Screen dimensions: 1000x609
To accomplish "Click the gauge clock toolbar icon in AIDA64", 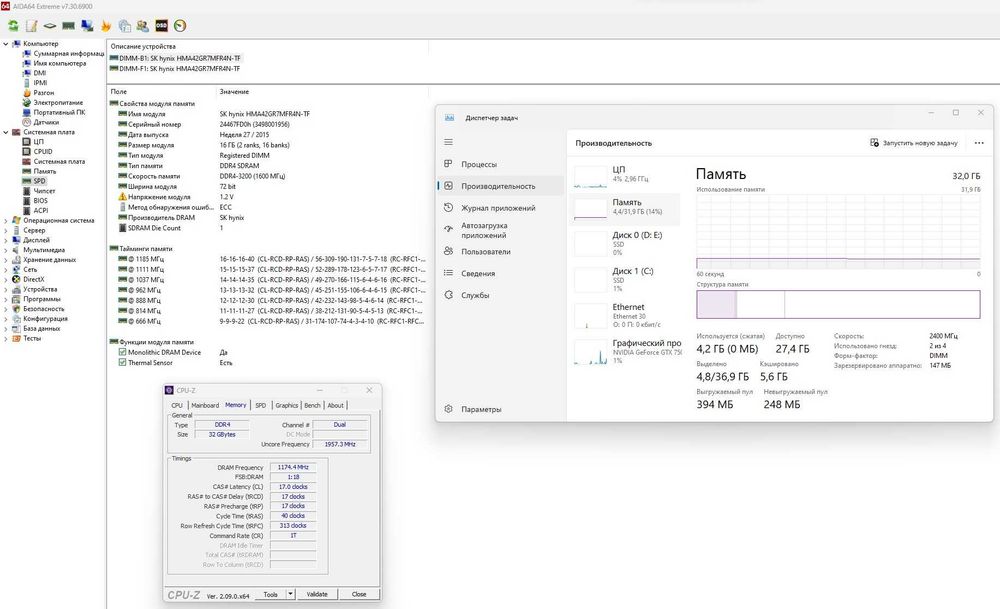I will tap(180, 26).
